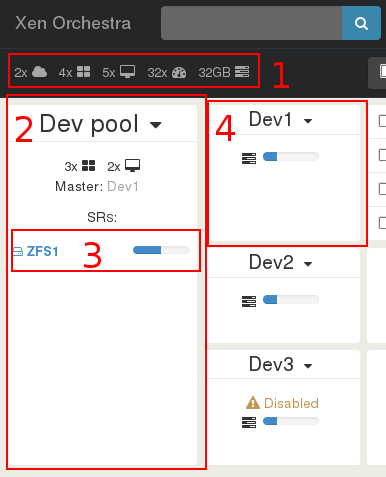Click the ZFS1 disk drive icon
The height and width of the screenshot is (477, 386).
pyautogui.click(x=18, y=251)
